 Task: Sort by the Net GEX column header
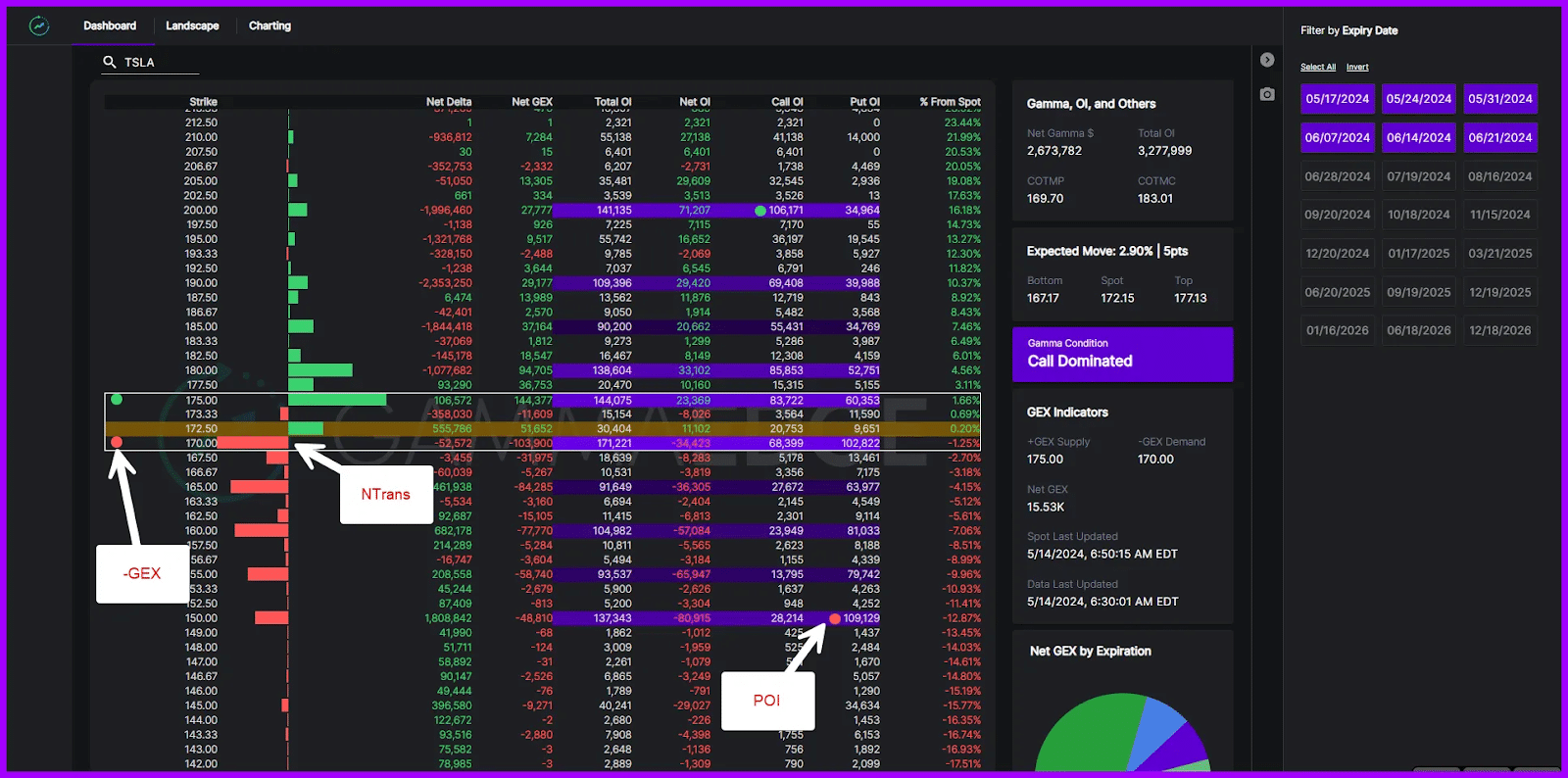coord(531,102)
